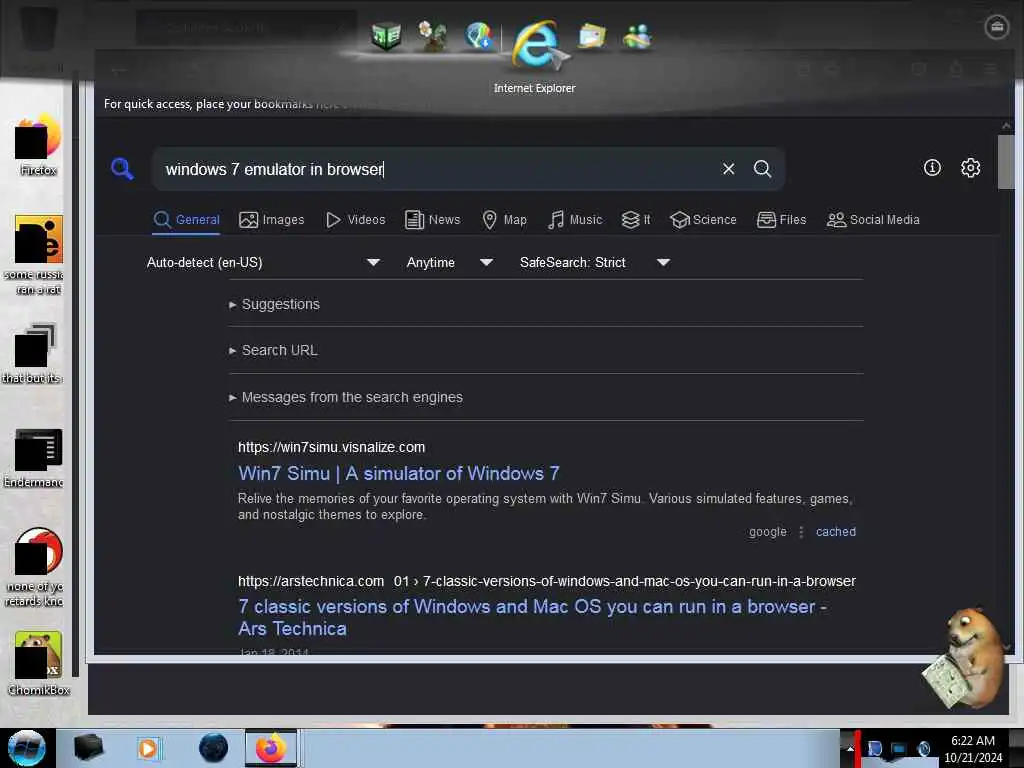Switch to the Images search tab
The height and width of the screenshot is (768, 1024).
272,219
